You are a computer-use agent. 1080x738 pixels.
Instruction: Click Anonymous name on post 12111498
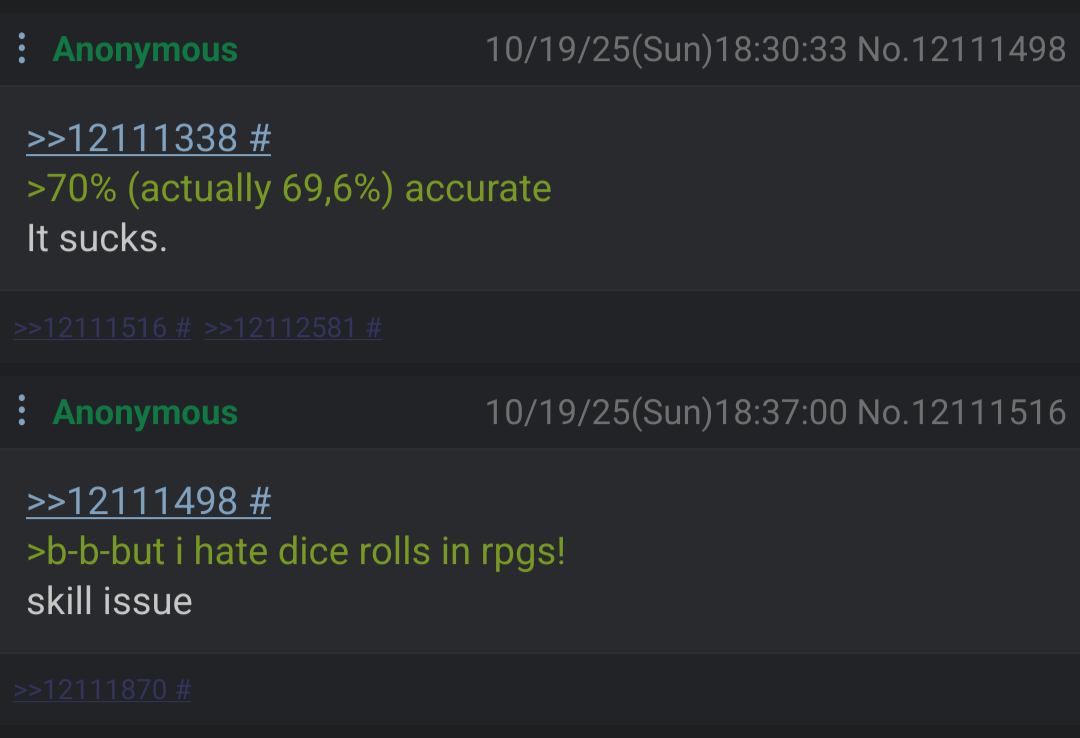[145, 50]
